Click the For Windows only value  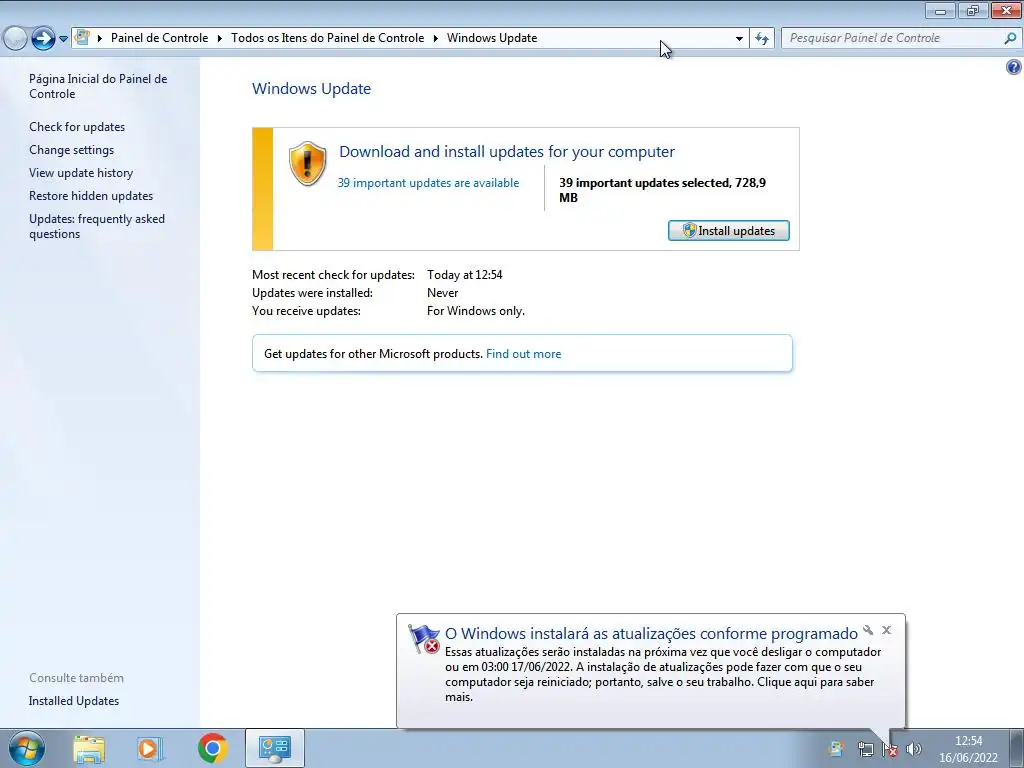pyautogui.click(x=476, y=311)
